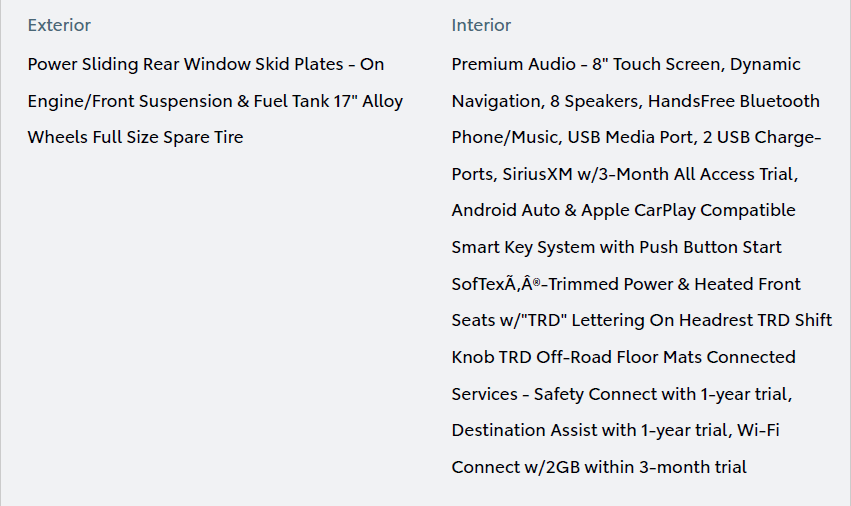The height and width of the screenshot is (506, 851).
Task: Click the words Android Auto
Action: [x=505, y=210]
